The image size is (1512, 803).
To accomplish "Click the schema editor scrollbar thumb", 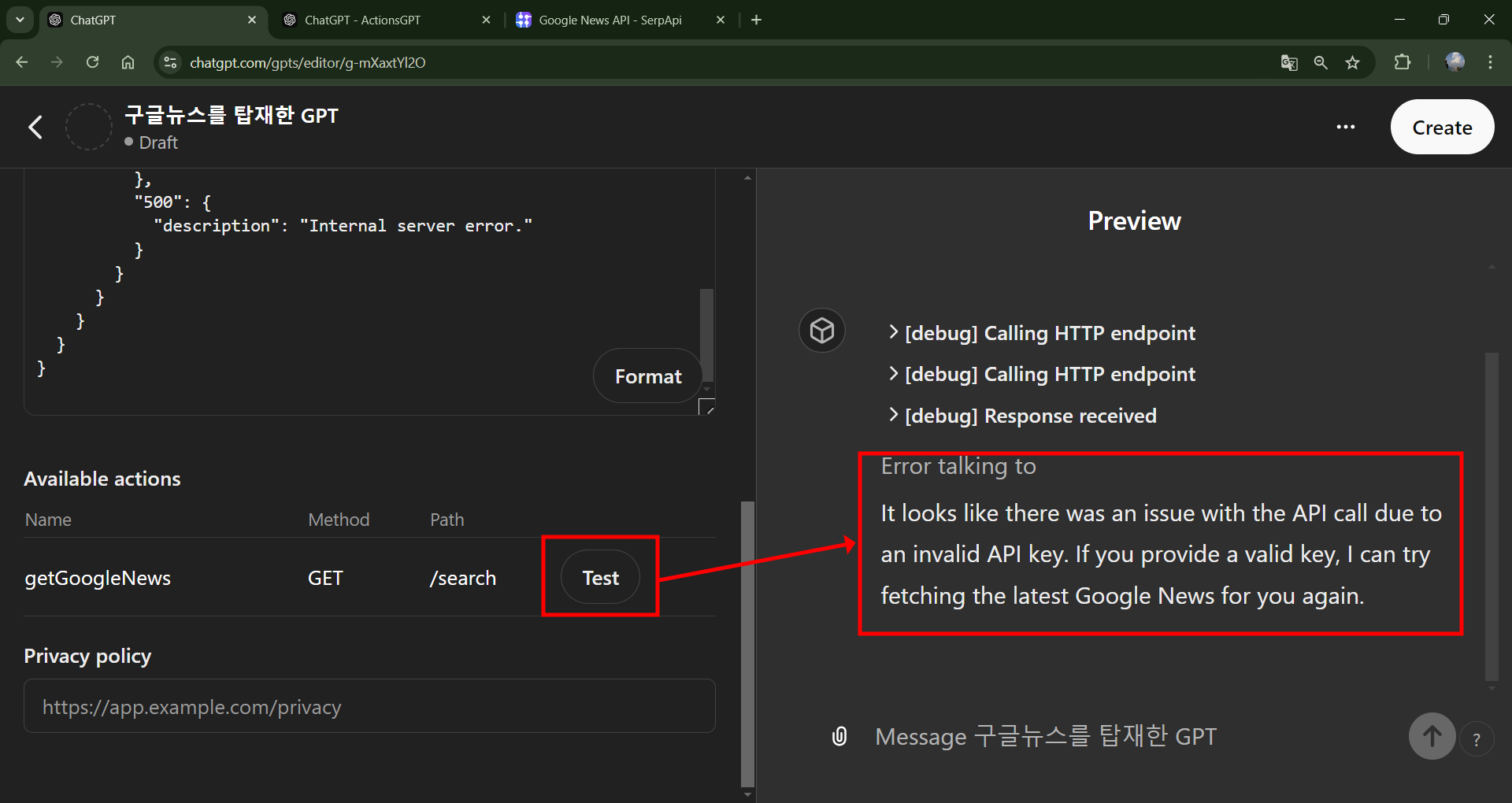I will click(x=706, y=335).
